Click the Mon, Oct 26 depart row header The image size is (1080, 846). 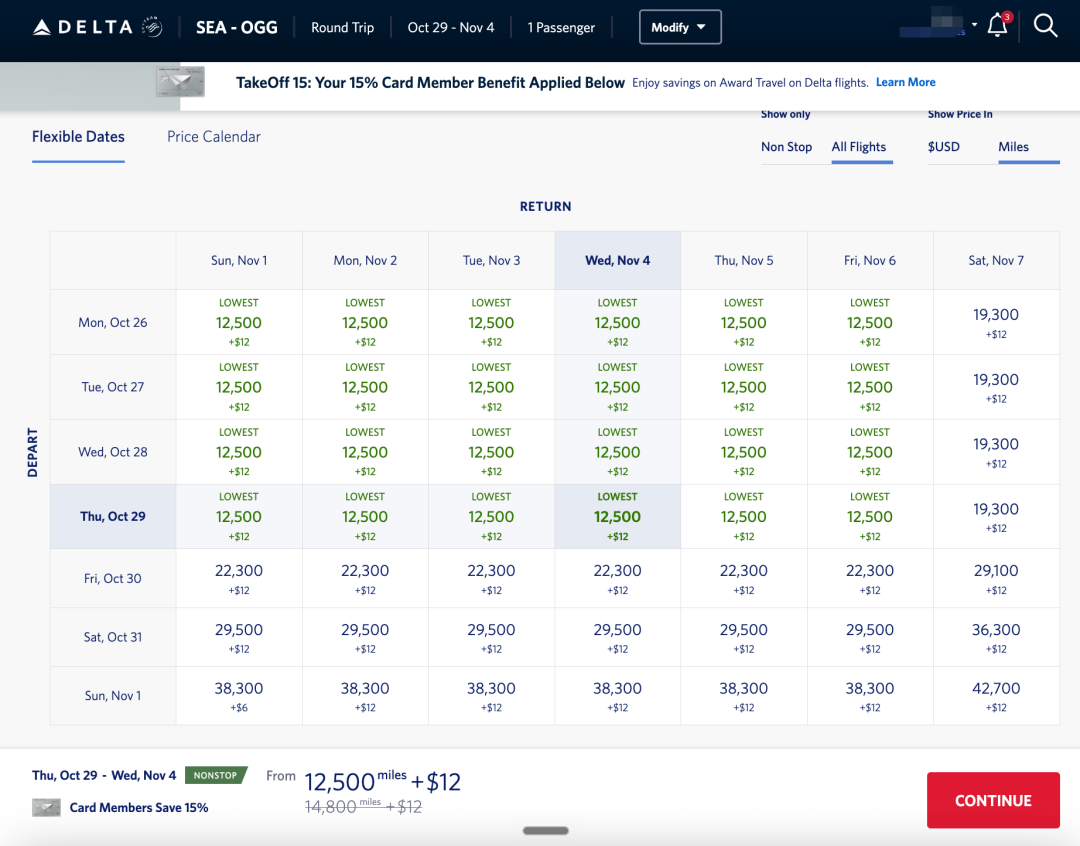(x=113, y=322)
